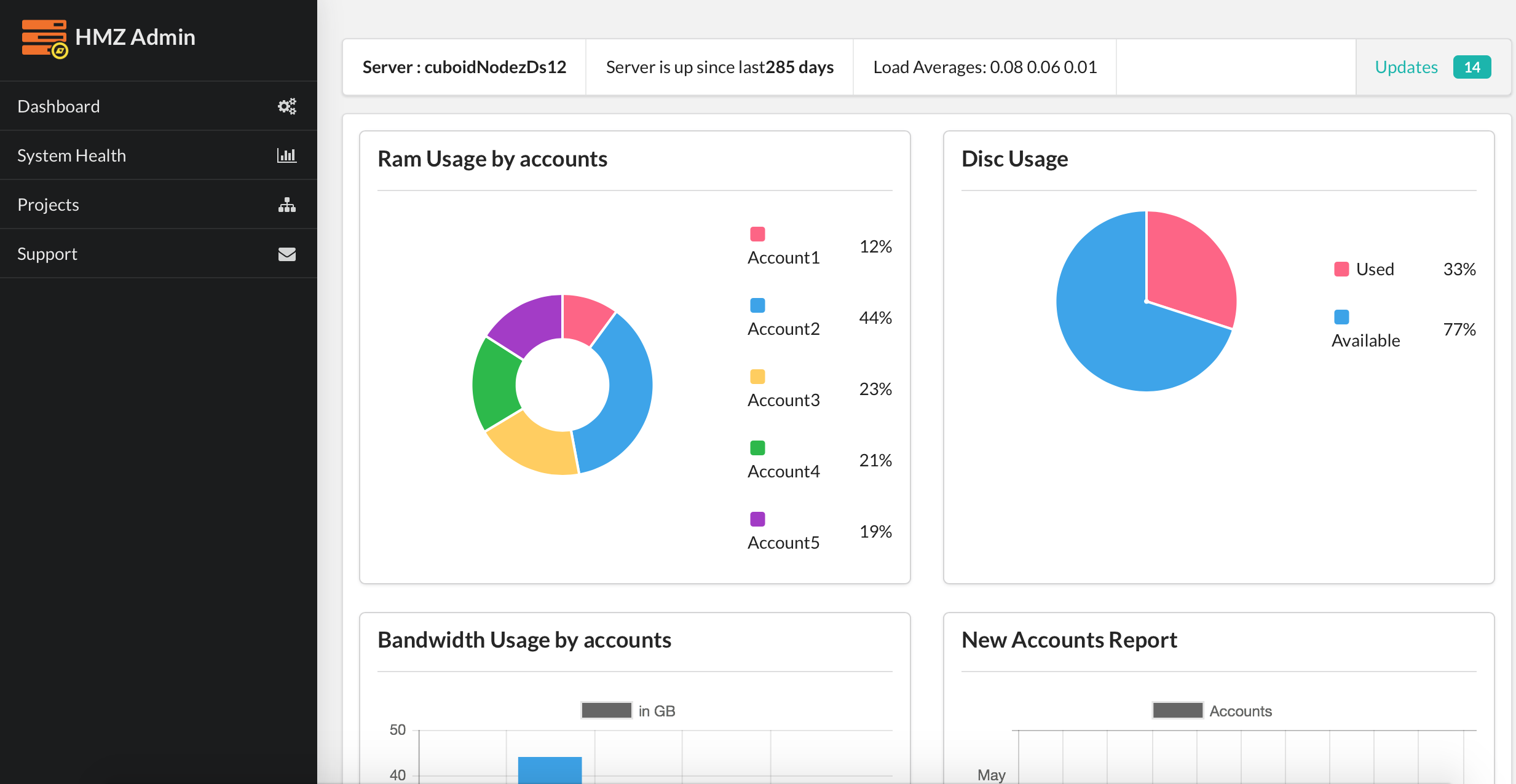The height and width of the screenshot is (784, 1516).
Task: Click the Projects sitemap icon
Action: coord(286,205)
